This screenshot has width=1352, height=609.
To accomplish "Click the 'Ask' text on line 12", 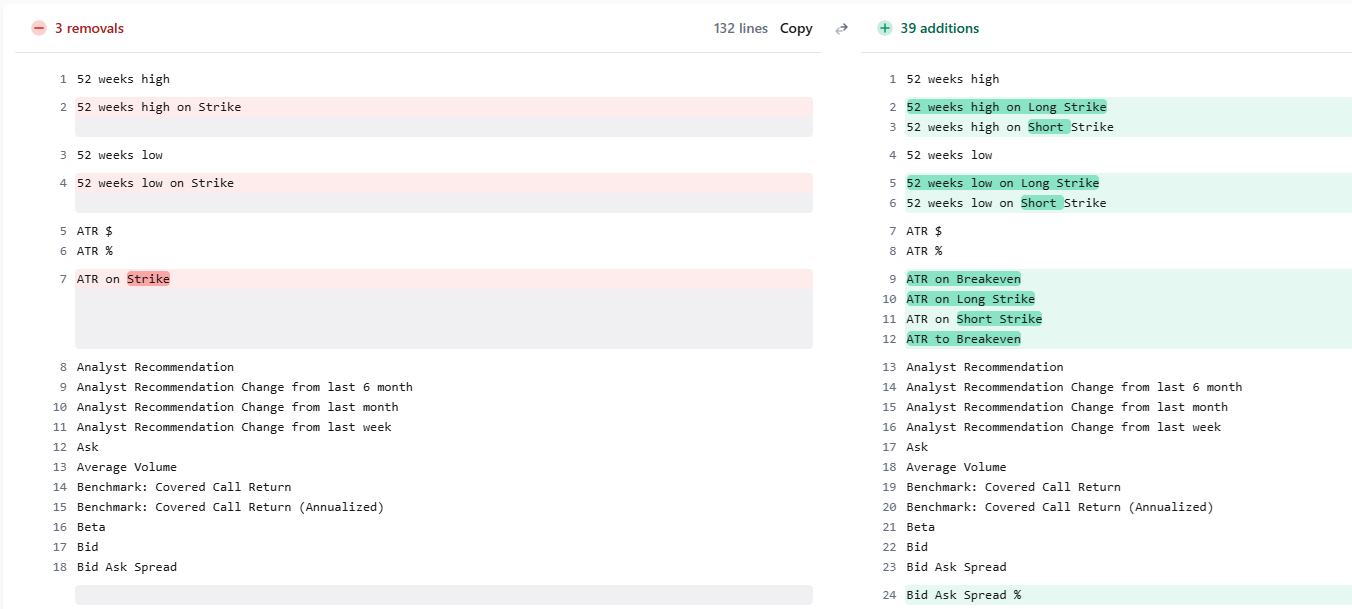I will 88,447.
